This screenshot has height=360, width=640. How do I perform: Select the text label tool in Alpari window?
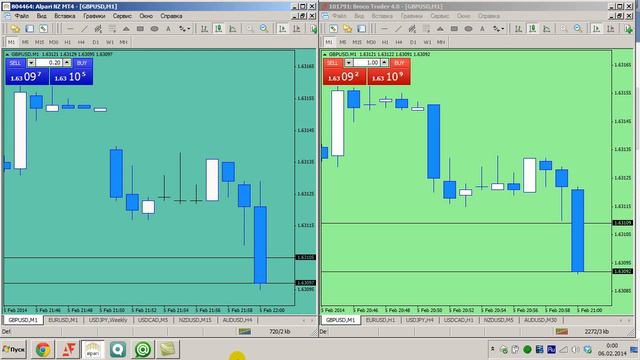click(x=168, y=29)
